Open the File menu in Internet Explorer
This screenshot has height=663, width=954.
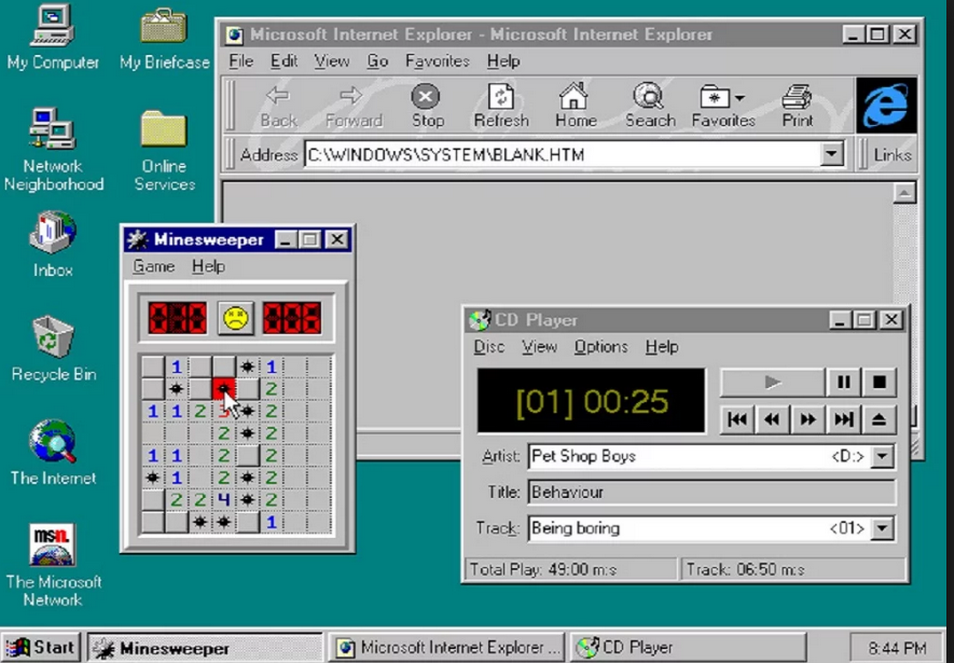pyautogui.click(x=241, y=61)
